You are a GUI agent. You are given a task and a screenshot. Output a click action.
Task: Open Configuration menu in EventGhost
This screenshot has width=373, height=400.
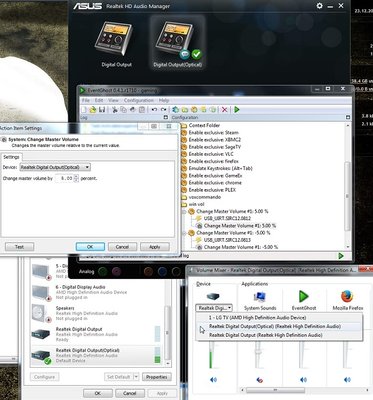point(139,100)
